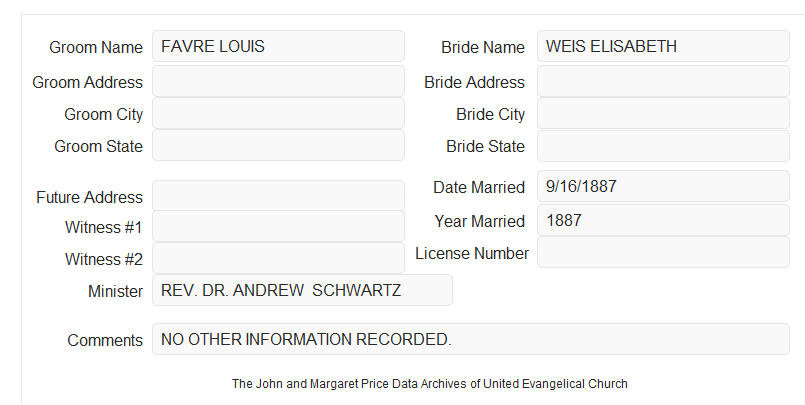Focus the empty Groom Address field
The image size is (805, 405).
click(x=278, y=81)
